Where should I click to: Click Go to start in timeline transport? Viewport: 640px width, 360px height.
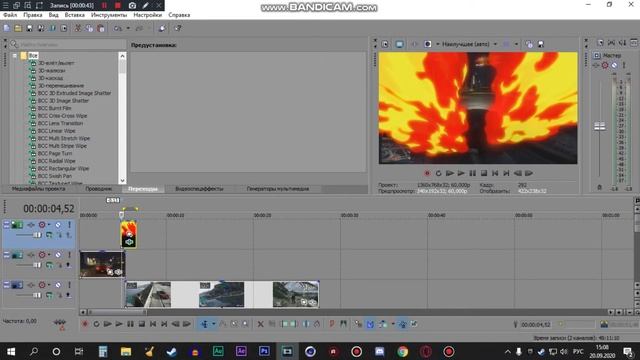153,324
